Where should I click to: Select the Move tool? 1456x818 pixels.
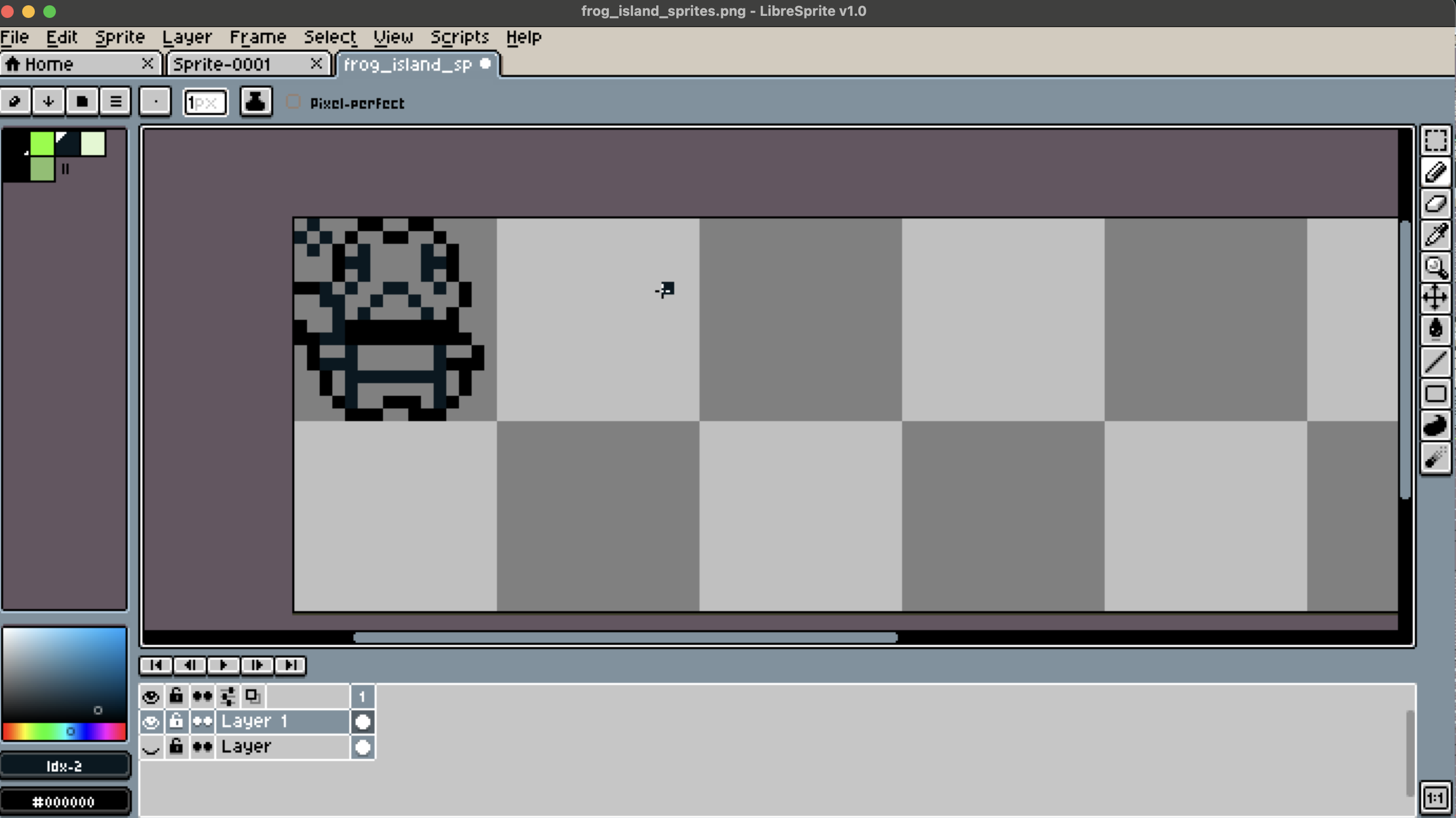pos(1435,297)
